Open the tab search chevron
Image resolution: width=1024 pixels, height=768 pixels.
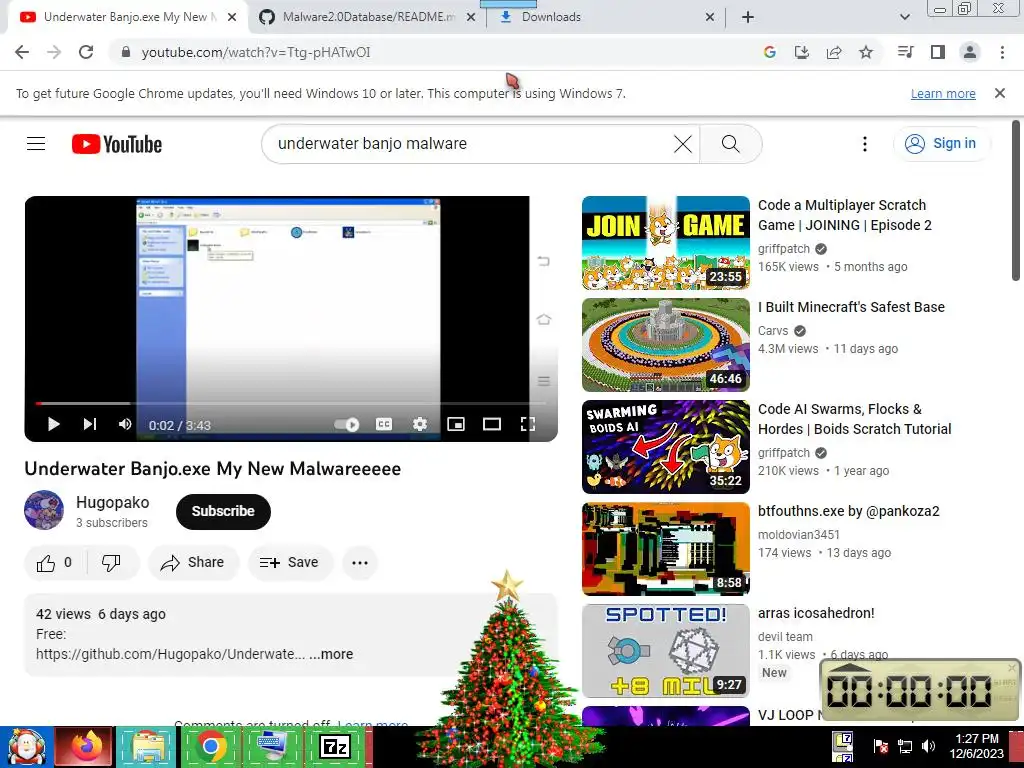(x=904, y=17)
